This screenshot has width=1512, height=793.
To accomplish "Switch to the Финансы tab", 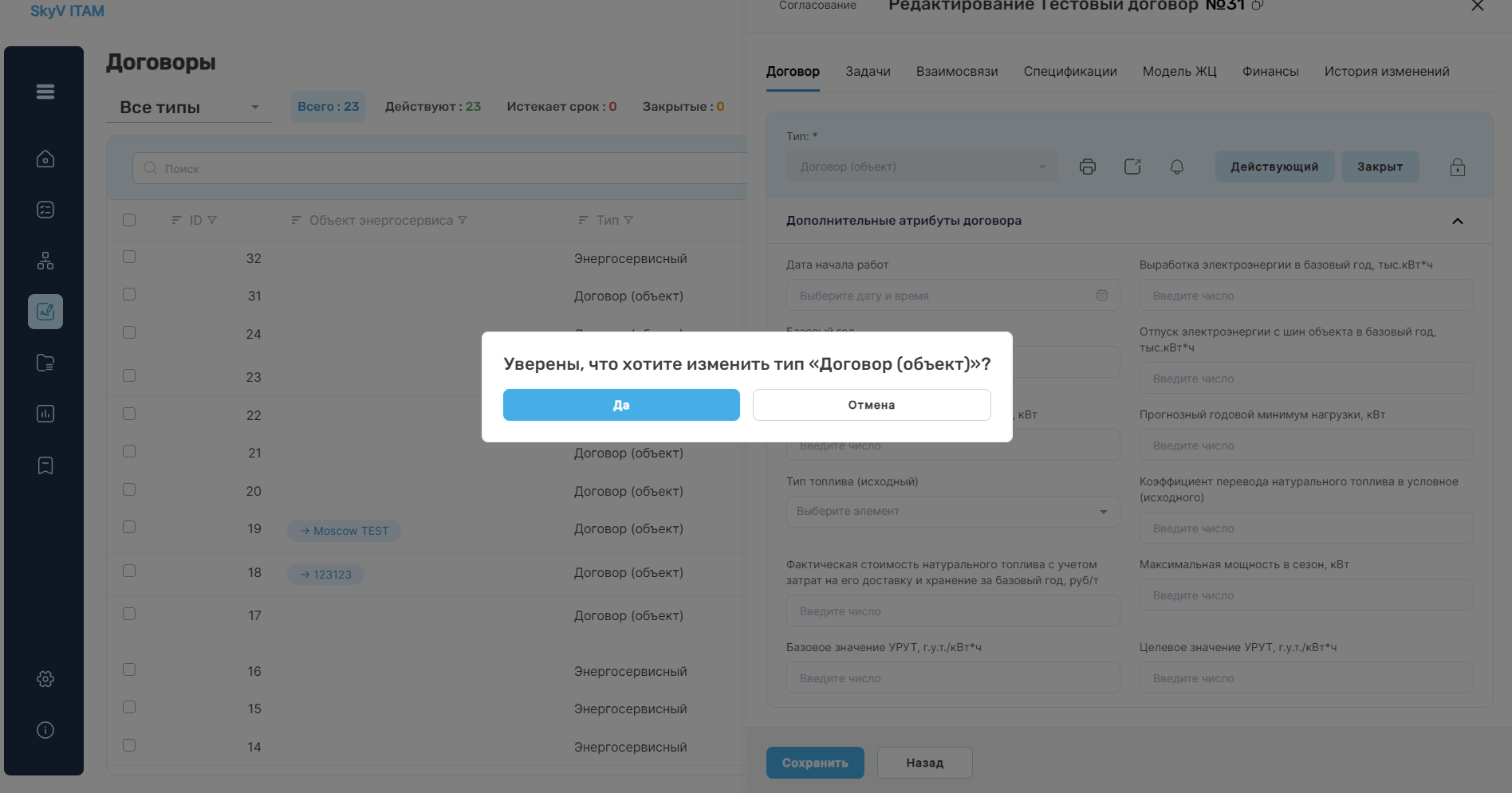I will [1270, 71].
